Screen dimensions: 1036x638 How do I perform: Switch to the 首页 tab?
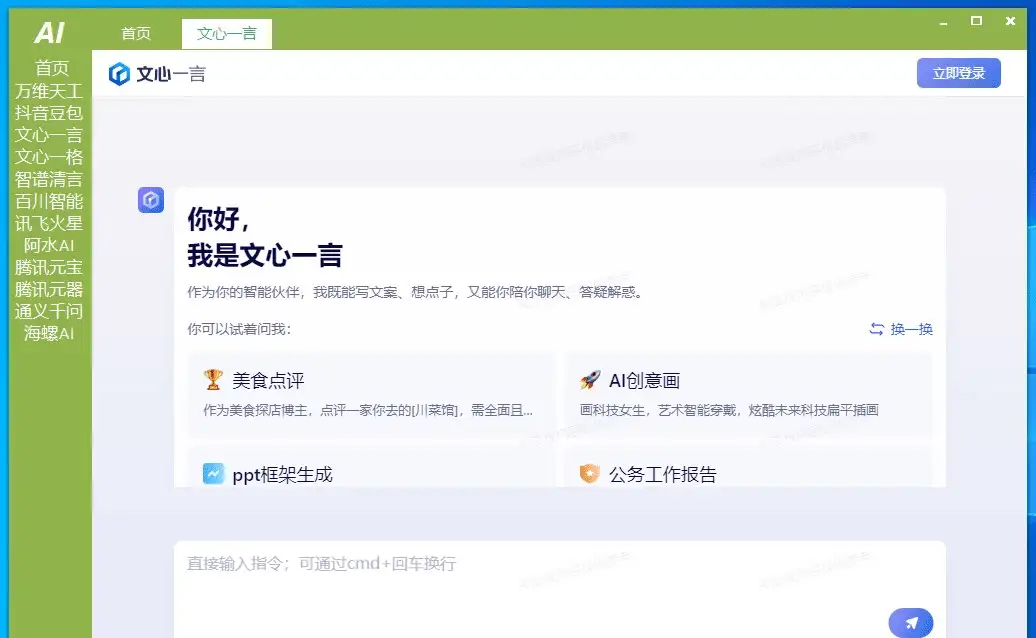(136, 34)
